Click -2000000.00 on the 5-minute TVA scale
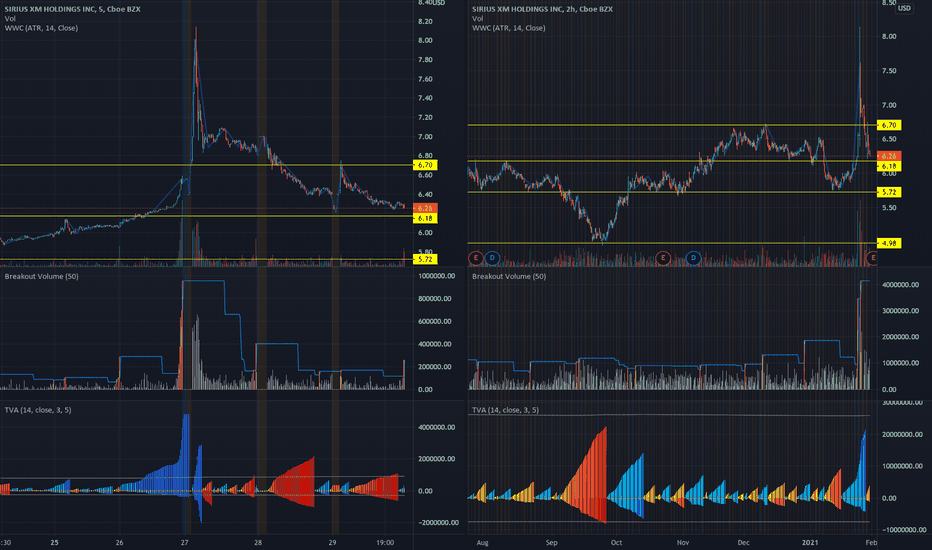This screenshot has width=932, height=550. click(x=439, y=523)
